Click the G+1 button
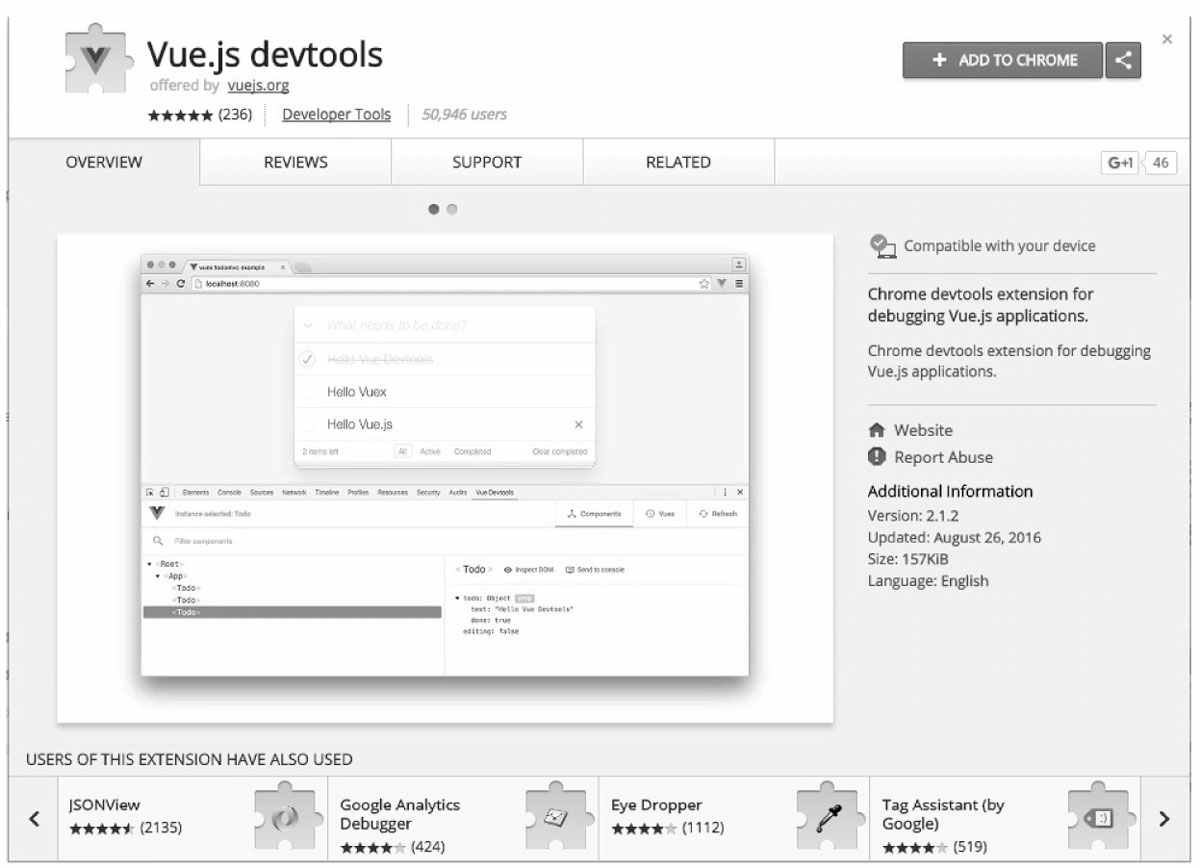Screen dimensions: 1200x868 coord(1119,163)
